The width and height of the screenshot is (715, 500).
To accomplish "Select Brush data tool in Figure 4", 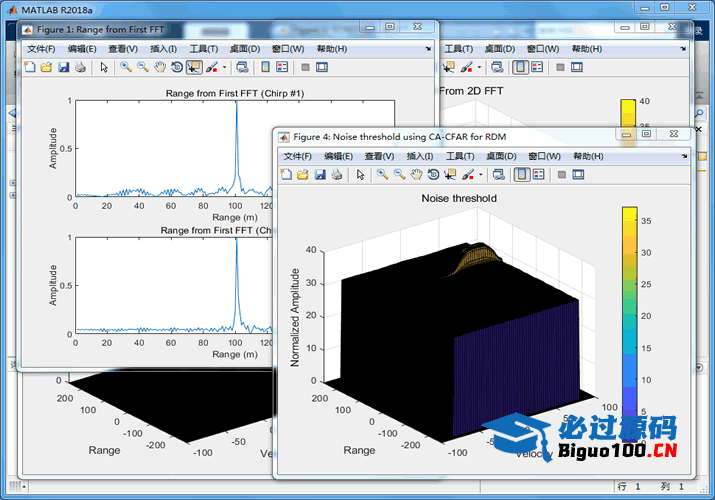I will [468, 175].
